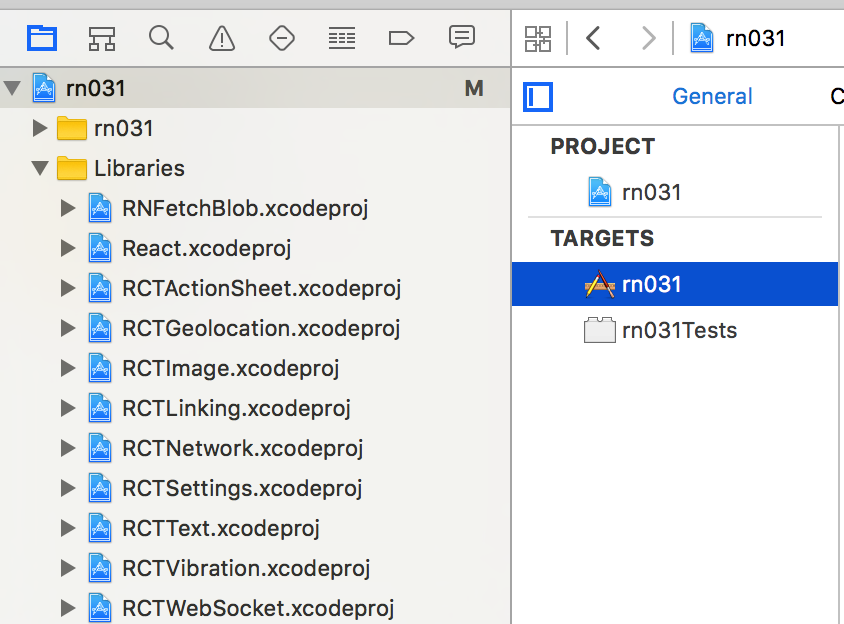844x624 pixels.
Task: Expand RNFetchBlob.xcodeproj disclosure triangle
Action: [68, 208]
